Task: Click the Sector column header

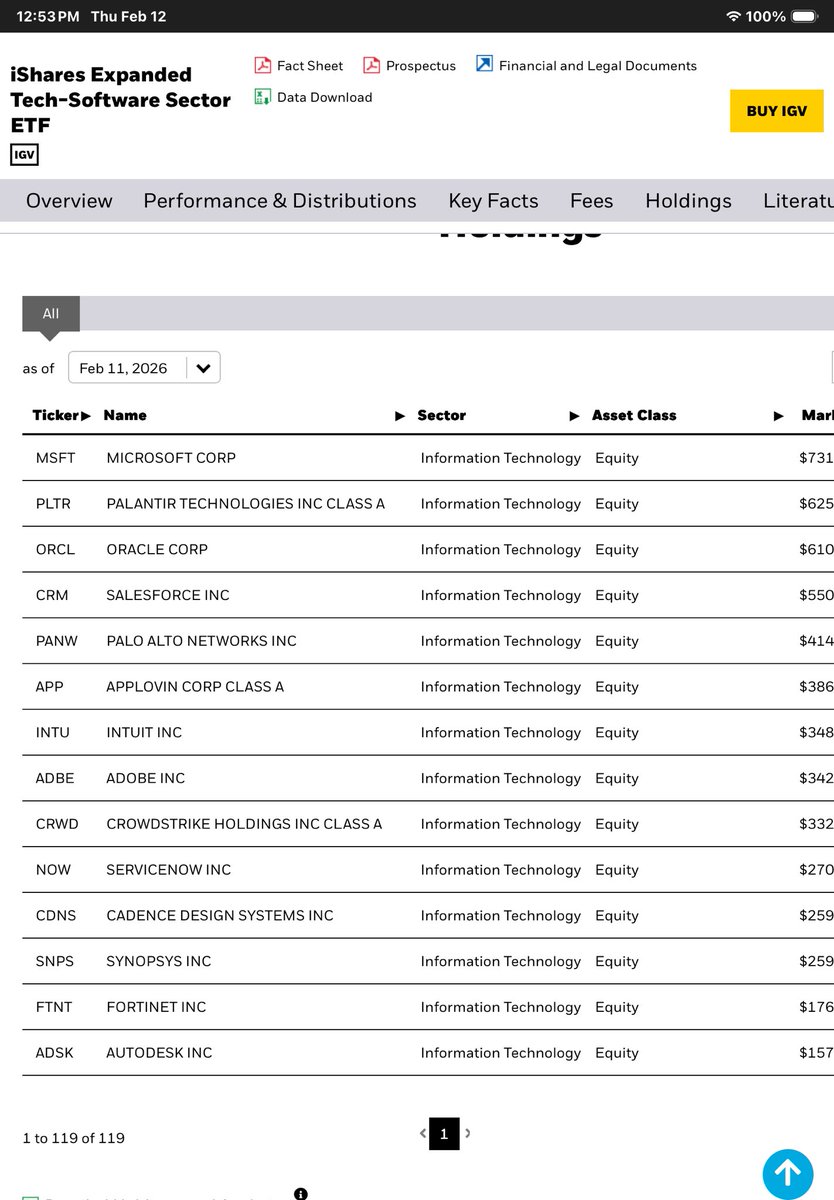Action: tap(442, 415)
